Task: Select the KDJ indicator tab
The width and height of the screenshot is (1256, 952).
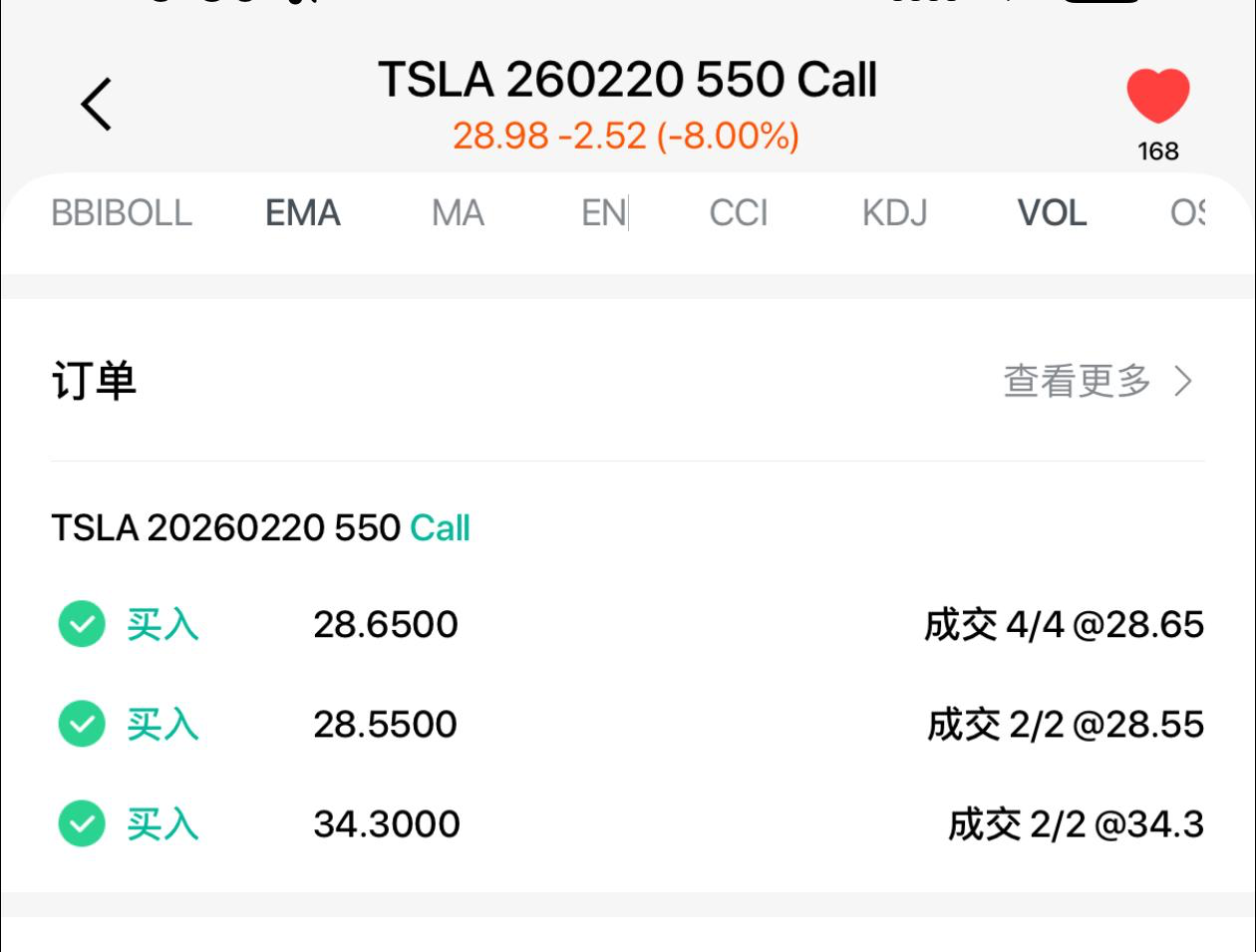Action: [x=894, y=213]
